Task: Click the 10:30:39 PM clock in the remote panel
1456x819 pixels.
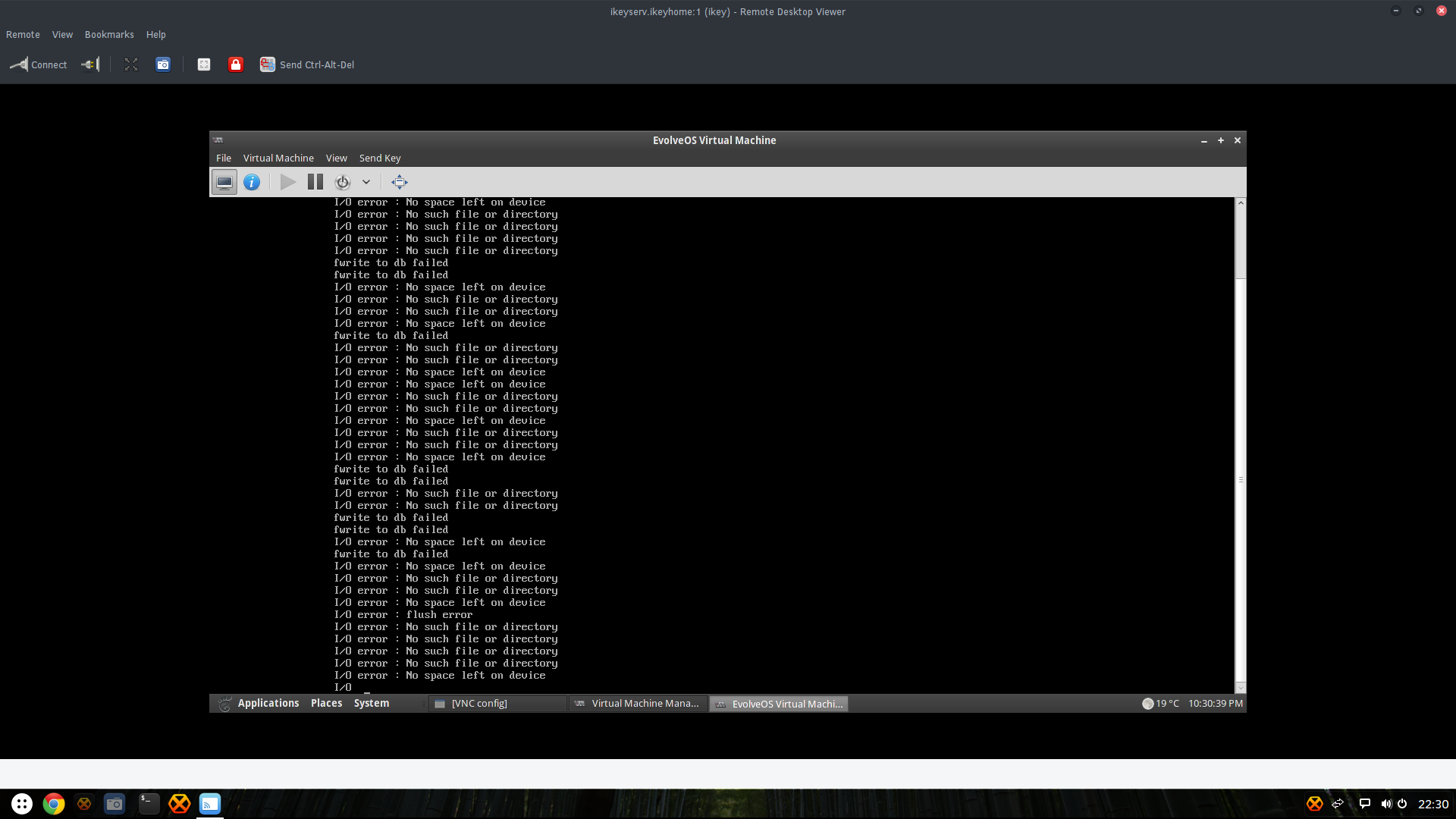Action: [x=1215, y=704]
